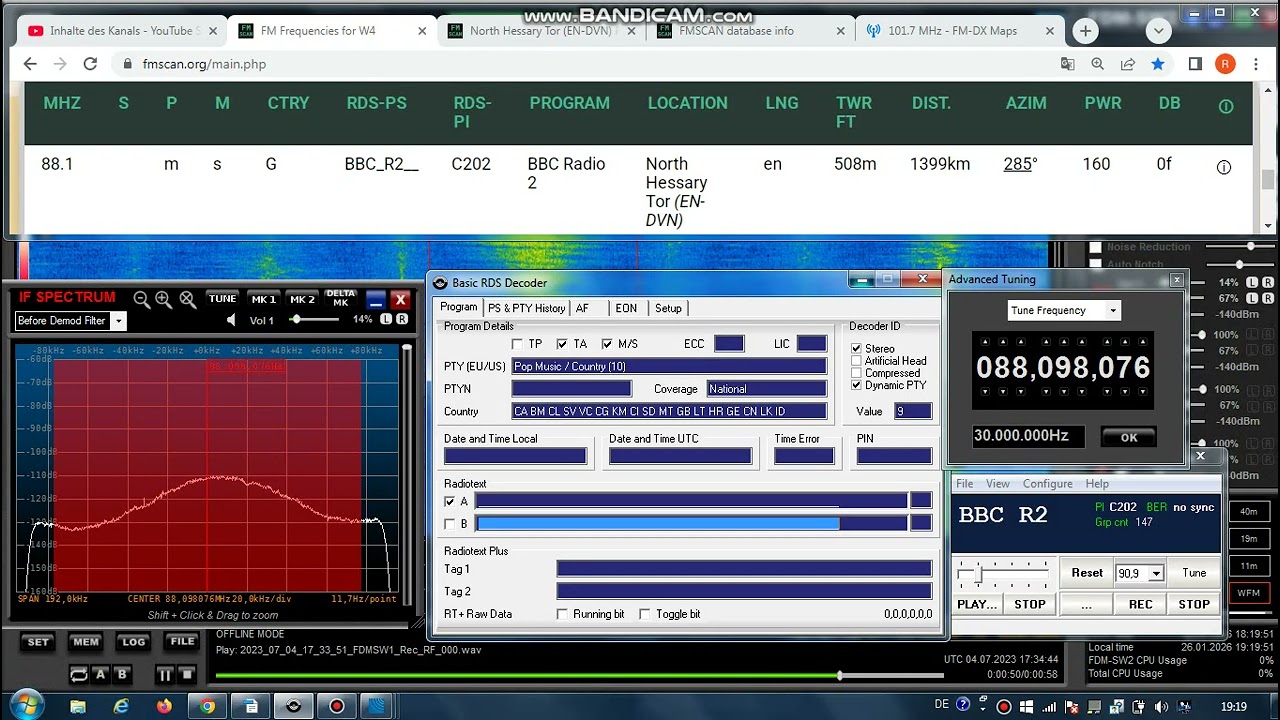1280x720 pixels.
Task: Select the Program tab in RDS Decoder
Action: (459, 307)
